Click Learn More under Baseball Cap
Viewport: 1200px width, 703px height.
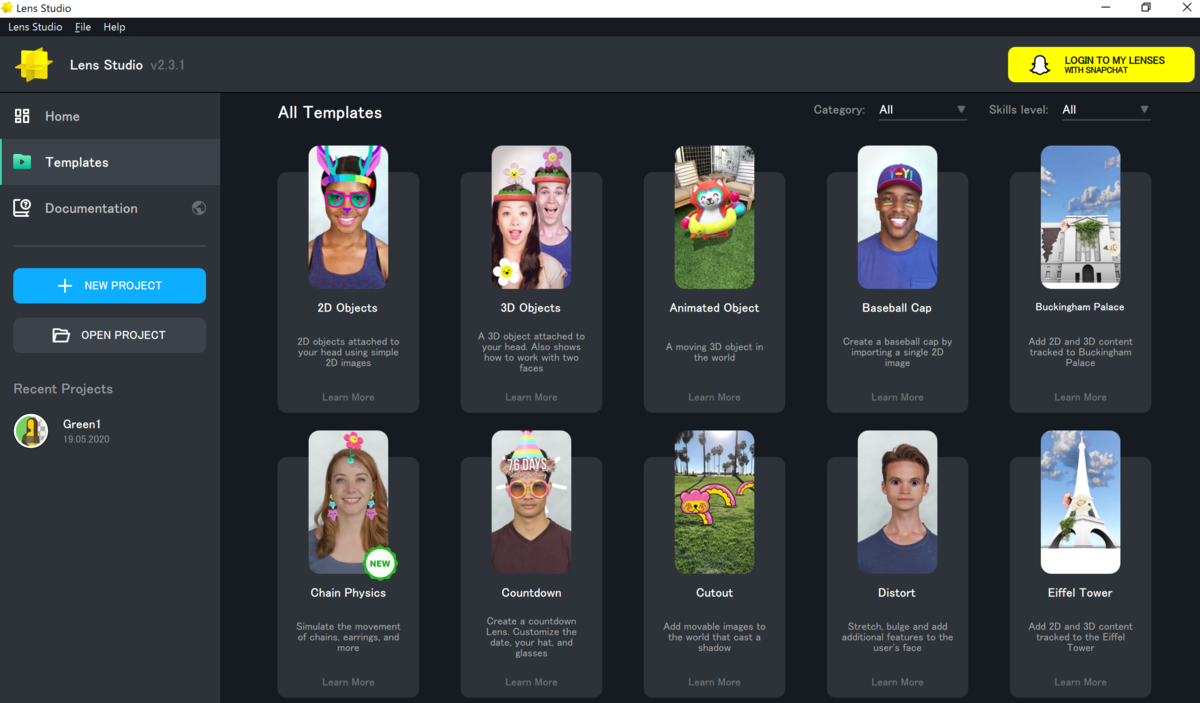(897, 397)
